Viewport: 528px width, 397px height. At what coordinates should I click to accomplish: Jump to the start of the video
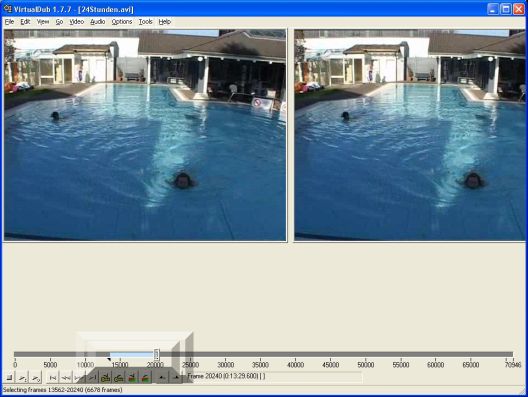(53, 378)
